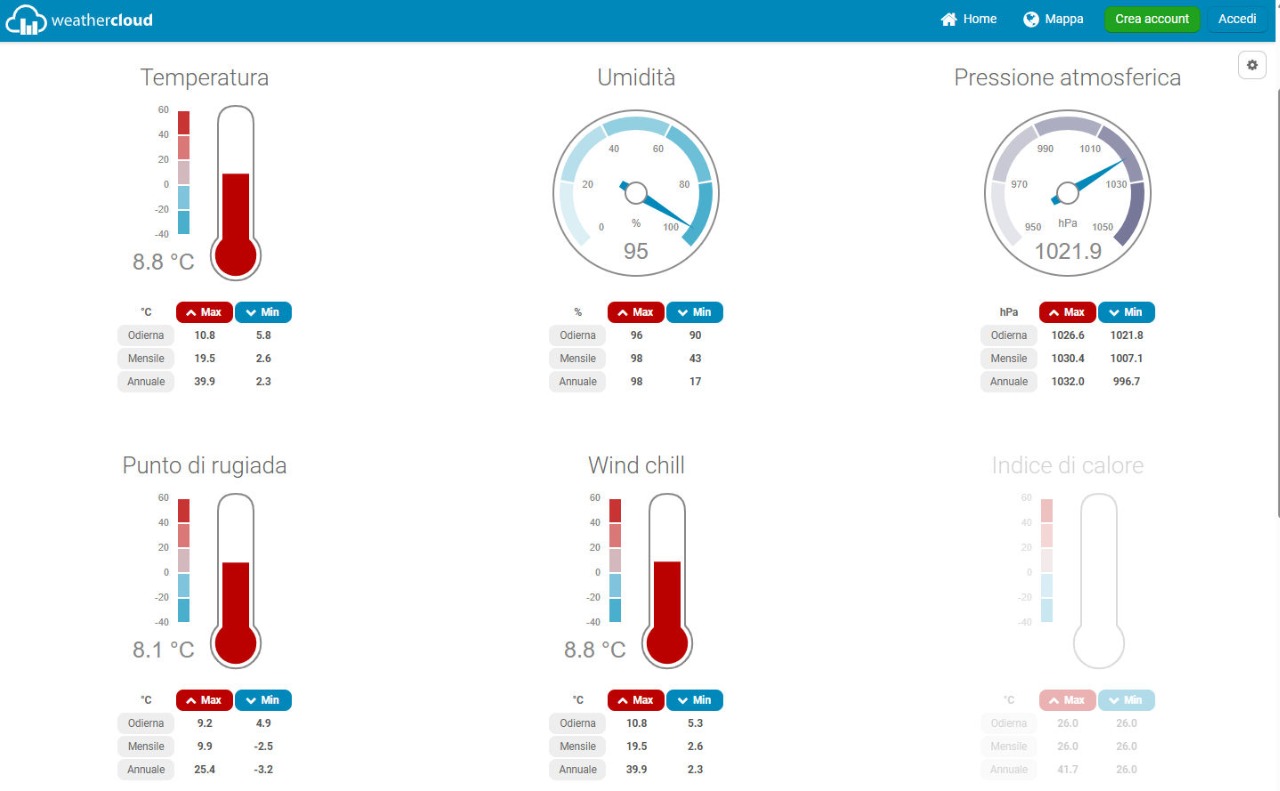Click the Pressione atmosferica gauge dial
Screen dimensions: 1280x791
click(x=1067, y=193)
